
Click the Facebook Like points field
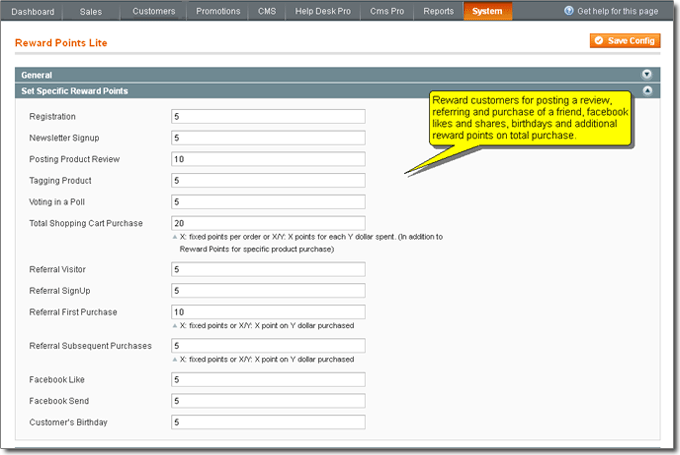coord(268,379)
